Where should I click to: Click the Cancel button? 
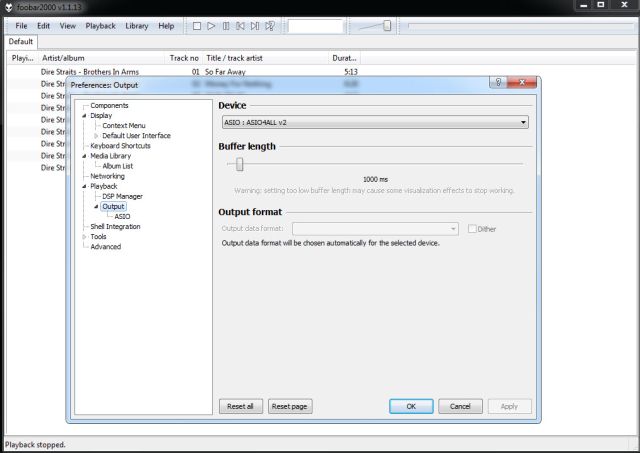[x=460, y=406]
